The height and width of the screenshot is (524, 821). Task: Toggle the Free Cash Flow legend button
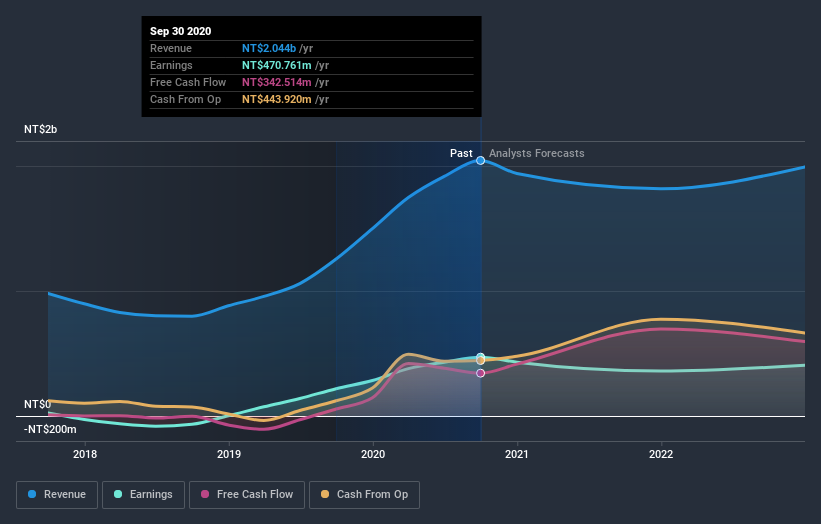coord(247,495)
